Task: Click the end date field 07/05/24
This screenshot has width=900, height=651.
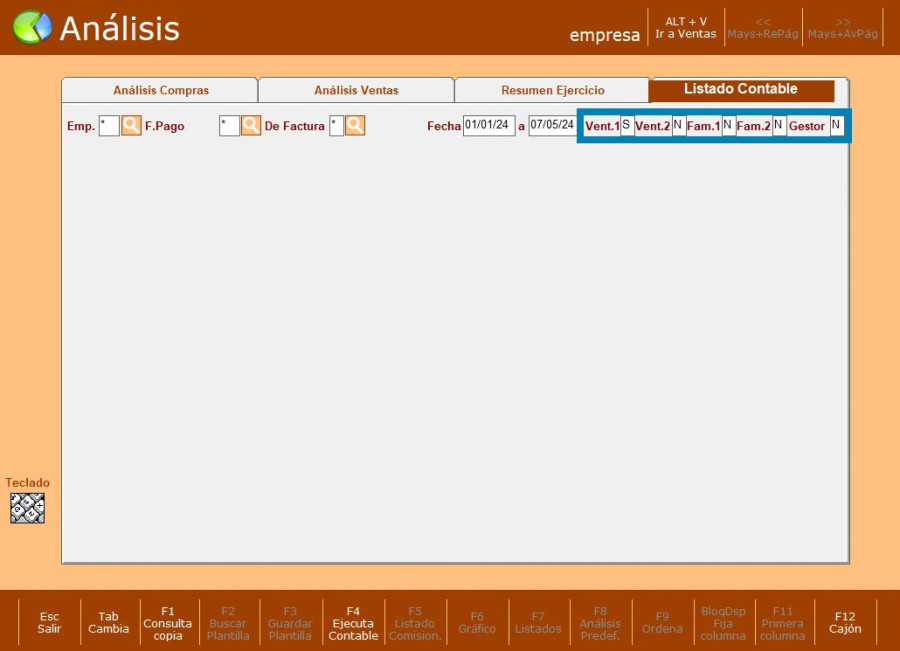Action: 552,126
